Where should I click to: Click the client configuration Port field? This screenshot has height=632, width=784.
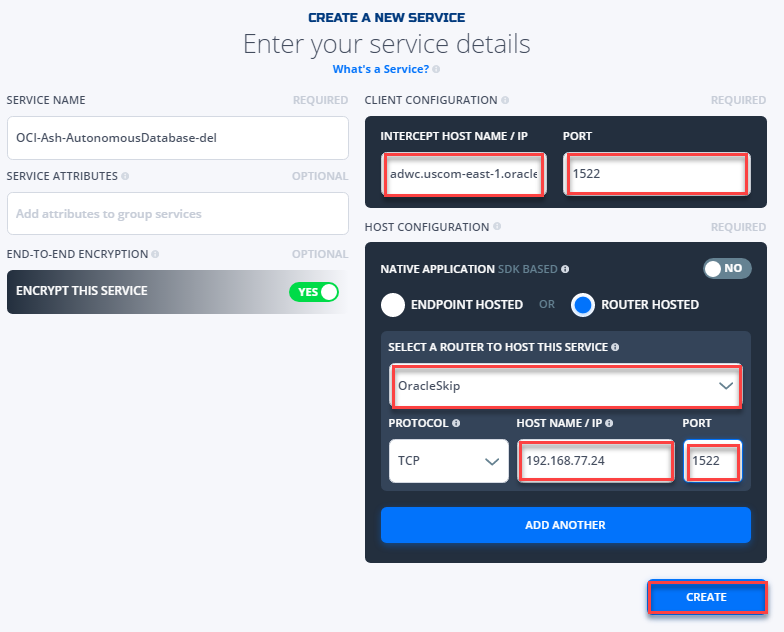pyautogui.click(x=656, y=174)
